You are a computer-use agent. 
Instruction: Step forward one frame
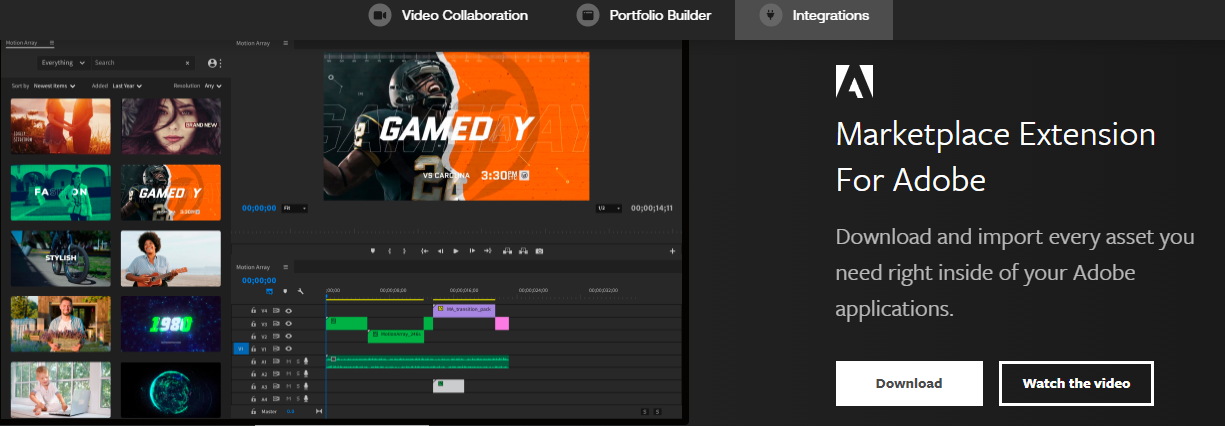(472, 251)
